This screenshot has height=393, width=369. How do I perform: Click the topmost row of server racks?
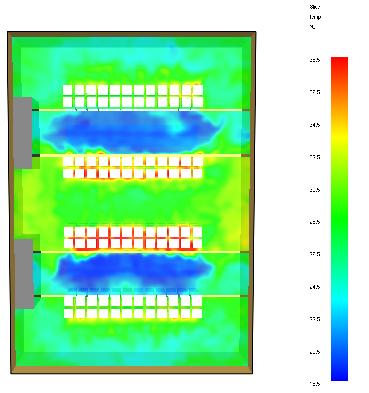(x=133, y=96)
